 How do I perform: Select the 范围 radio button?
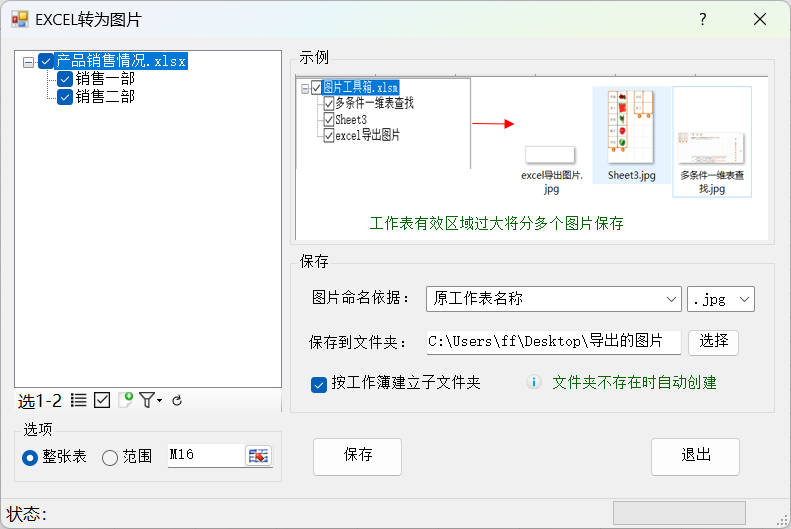point(110,457)
